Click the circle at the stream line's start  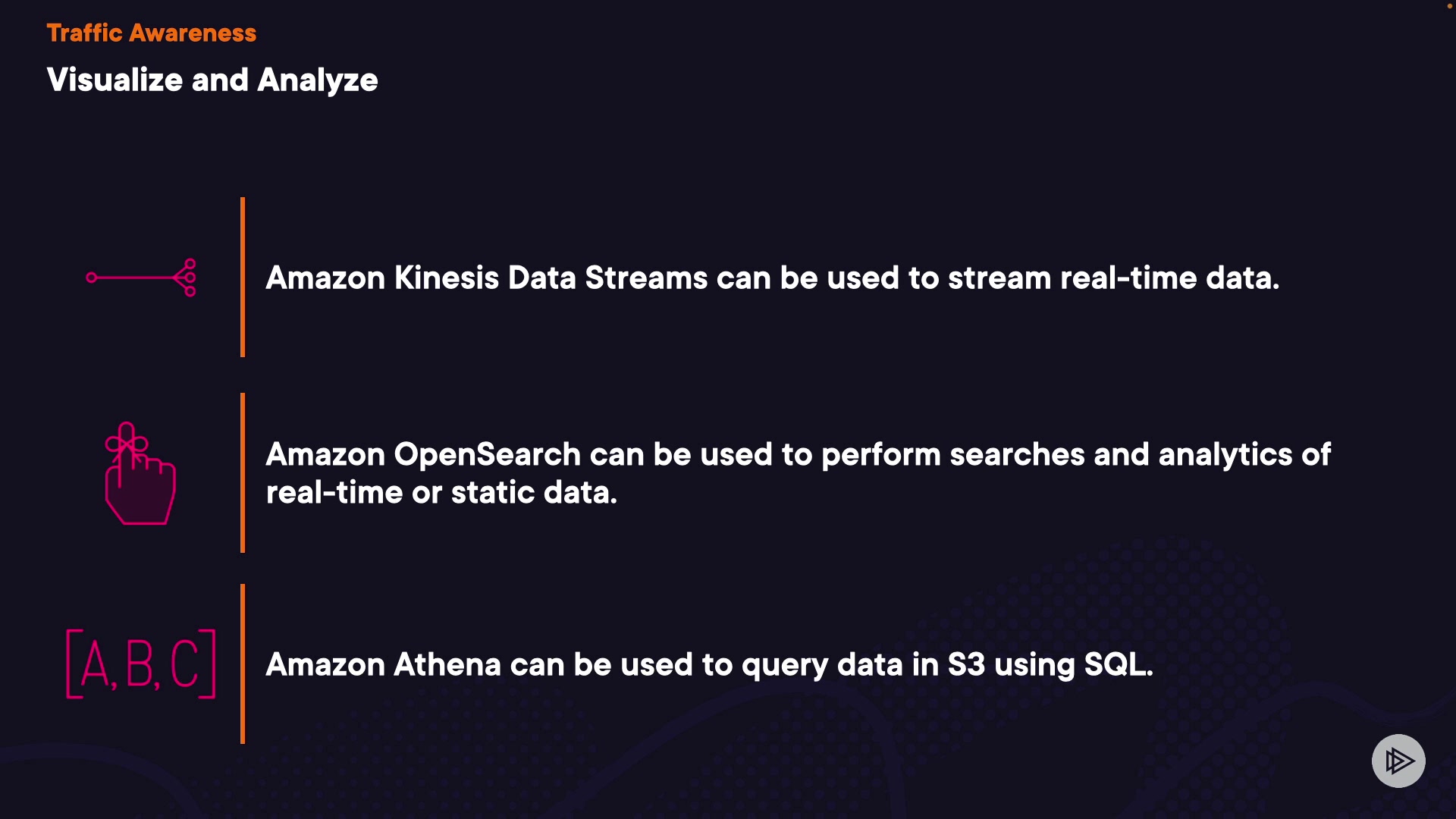(92, 278)
